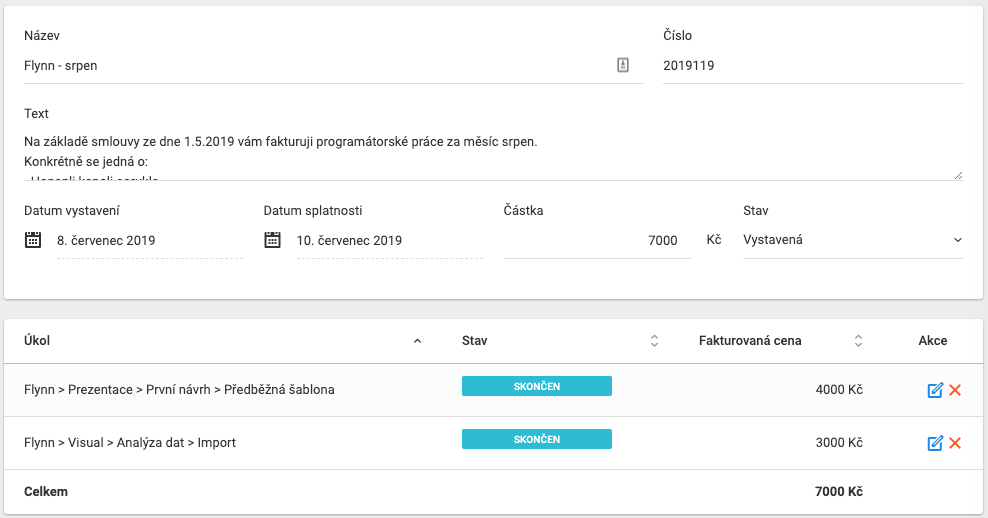Click the invoice Text area

click(490, 154)
